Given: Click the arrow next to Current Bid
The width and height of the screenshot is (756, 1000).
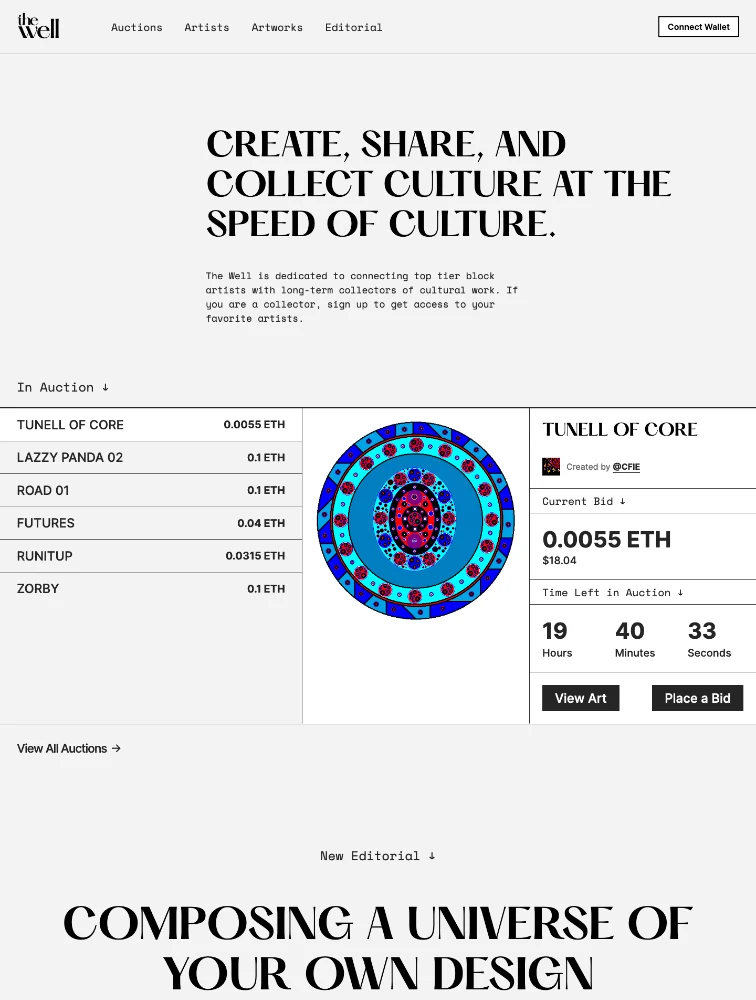Looking at the screenshot, I should pyautogui.click(x=623, y=501).
